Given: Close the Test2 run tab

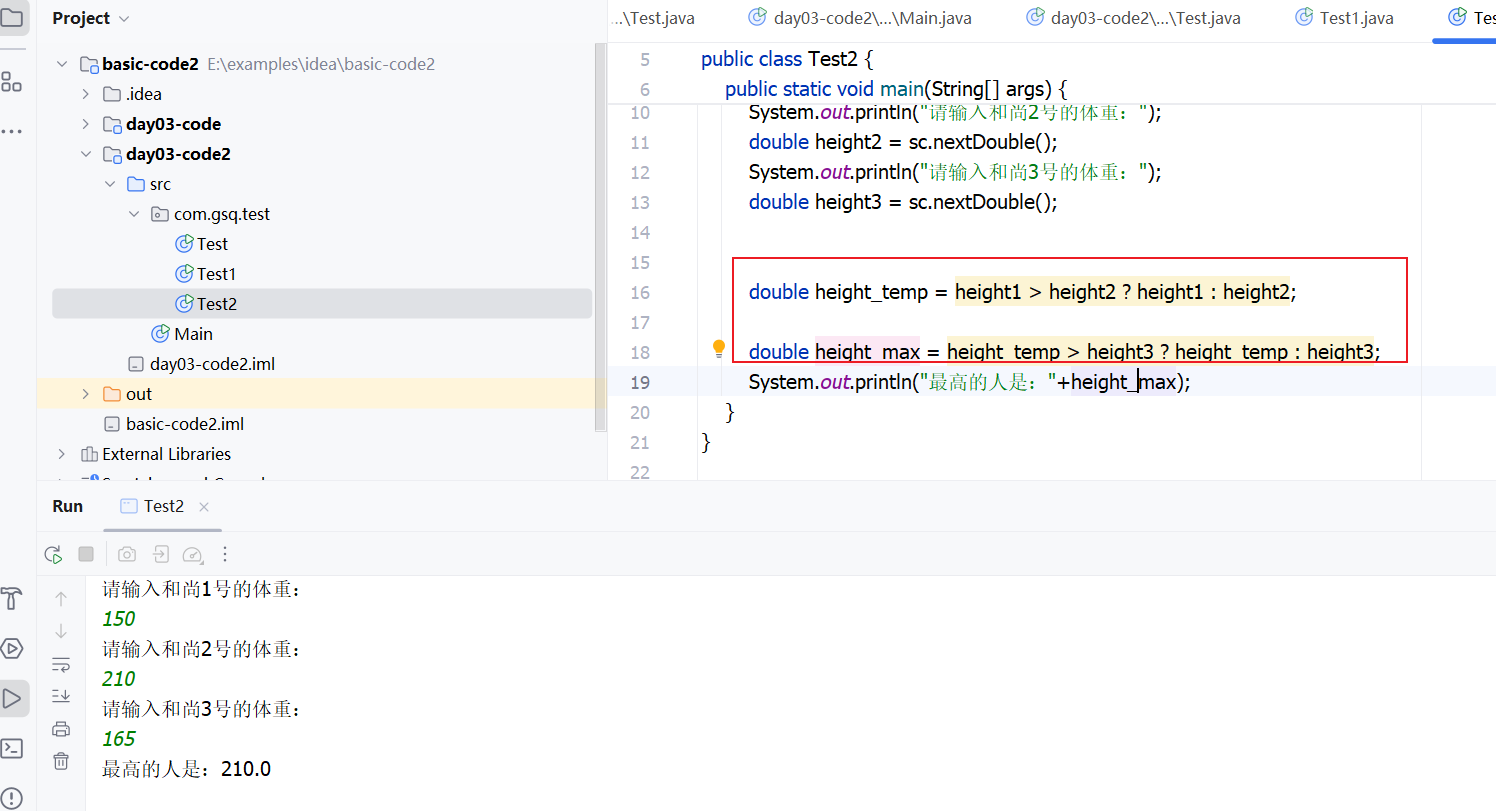Looking at the screenshot, I should click(204, 507).
